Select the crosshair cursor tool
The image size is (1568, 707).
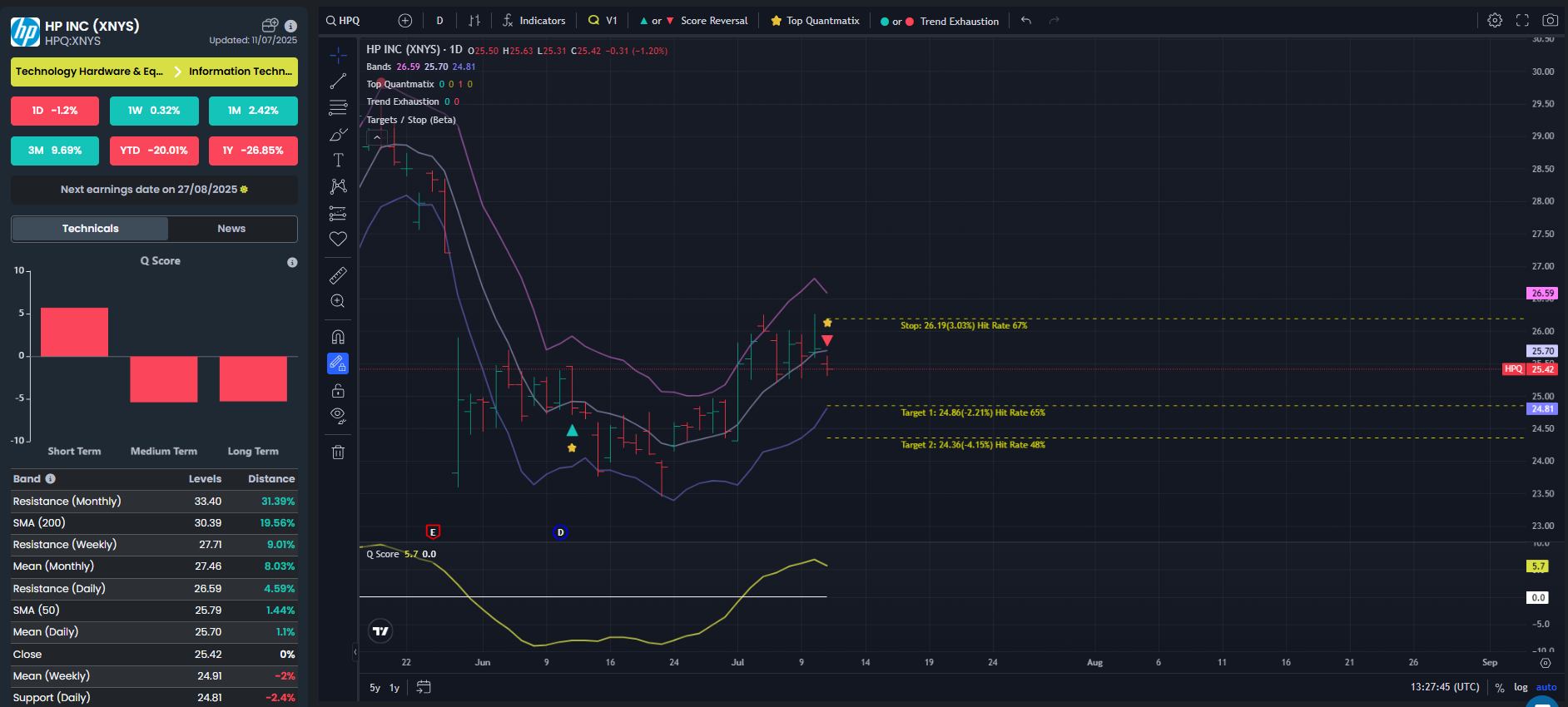(x=338, y=56)
